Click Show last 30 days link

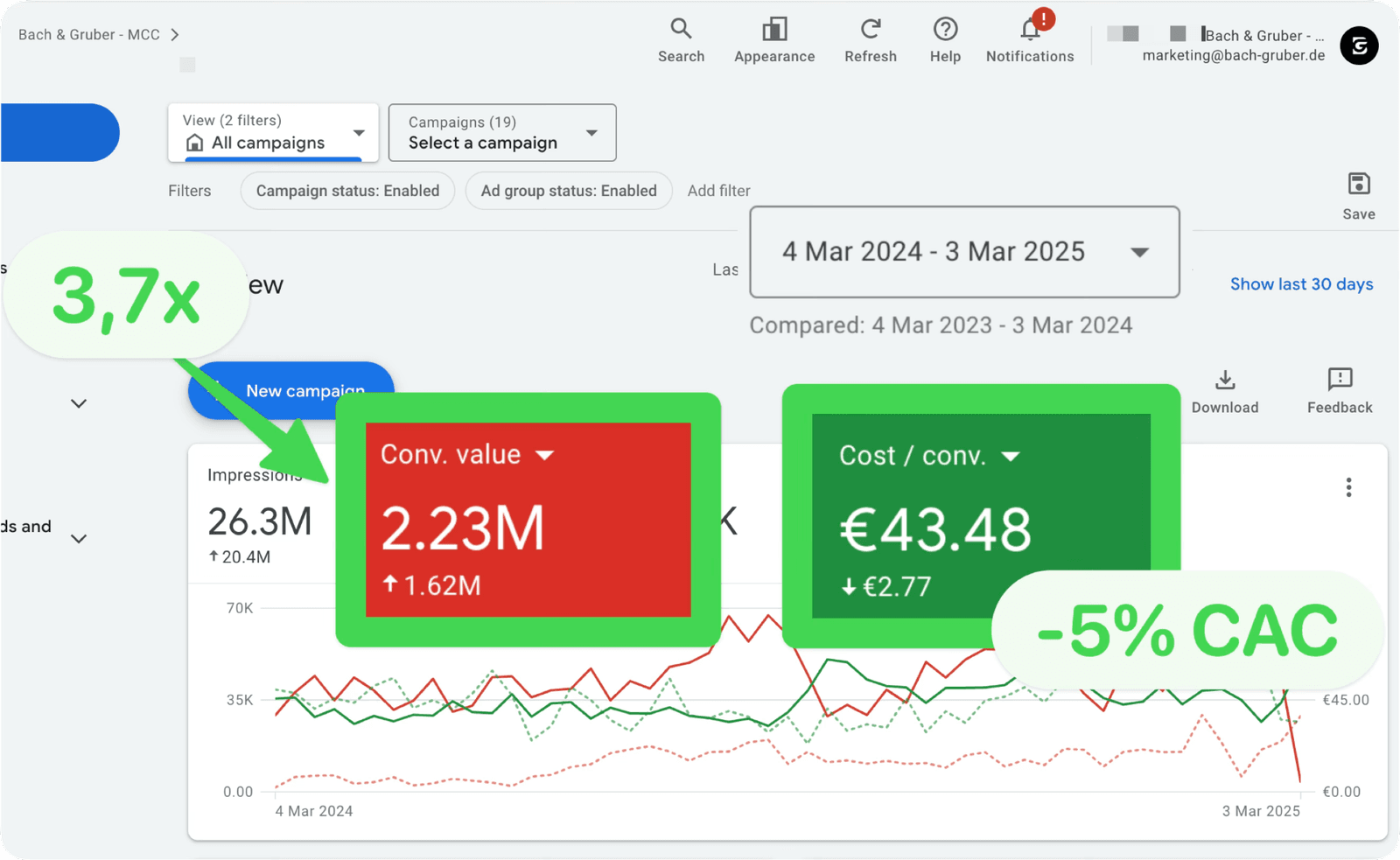coord(1301,284)
